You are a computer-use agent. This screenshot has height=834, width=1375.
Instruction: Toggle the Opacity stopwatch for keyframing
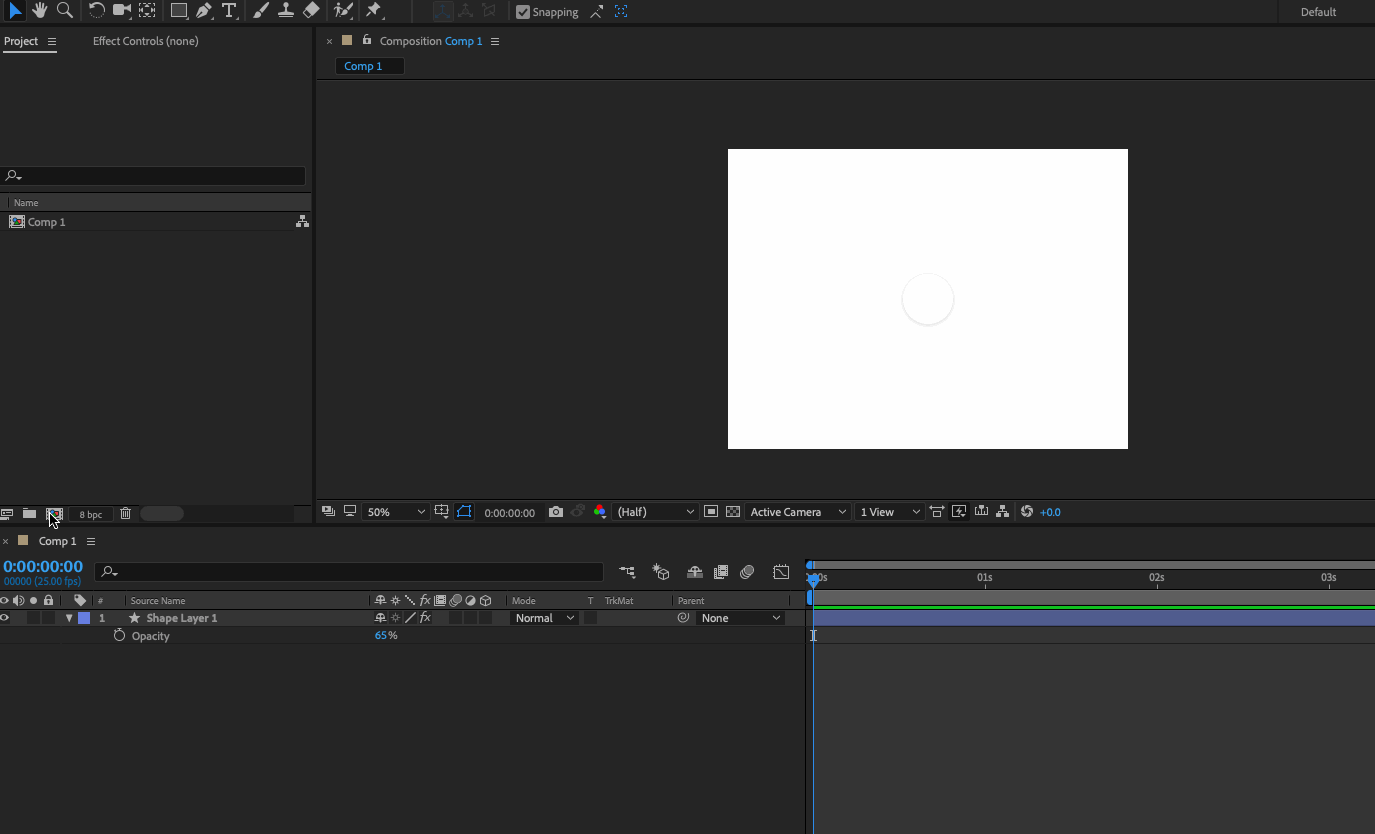pyautogui.click(x=119, y=636)
